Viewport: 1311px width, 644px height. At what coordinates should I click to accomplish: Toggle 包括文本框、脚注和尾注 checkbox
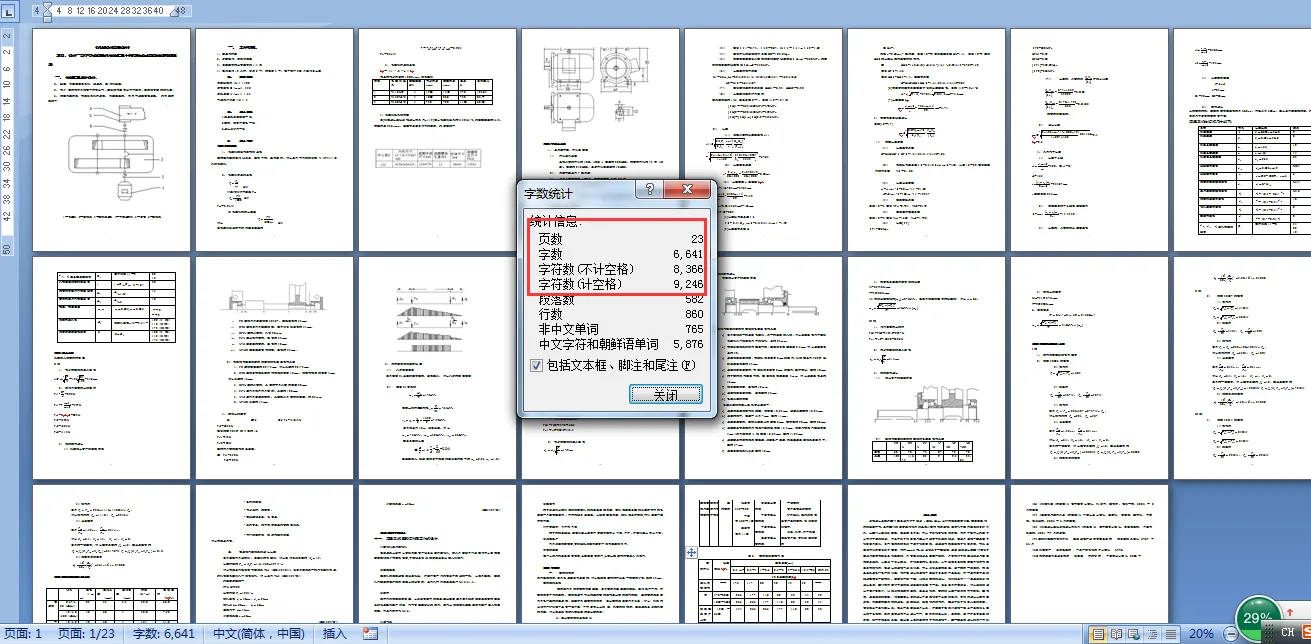[x=537, y=366]
